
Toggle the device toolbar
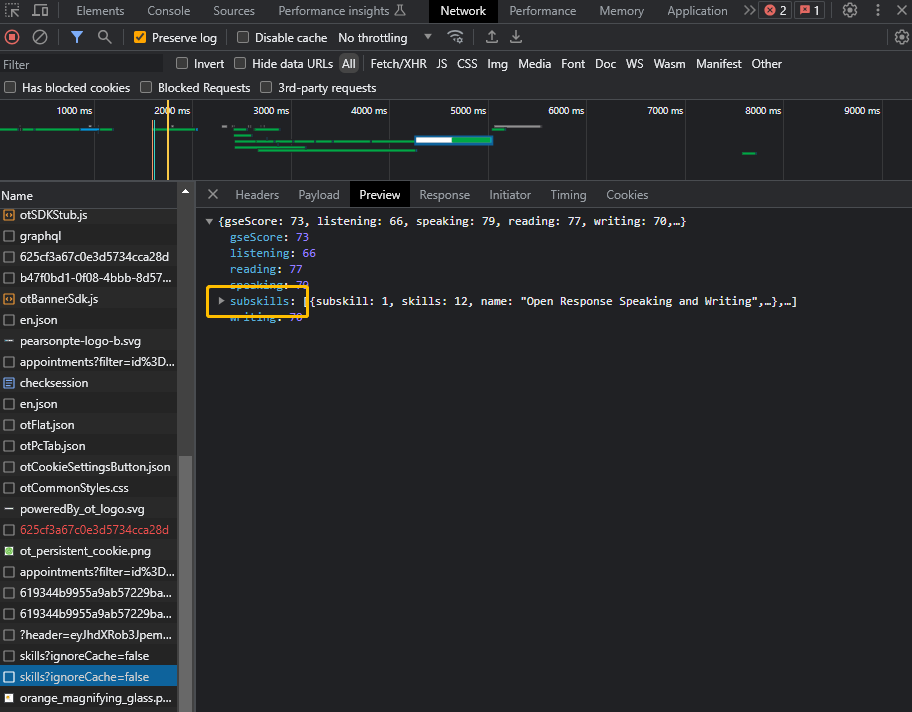click(39, 10)
